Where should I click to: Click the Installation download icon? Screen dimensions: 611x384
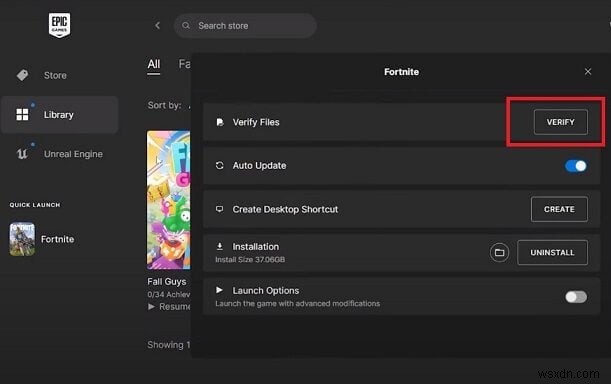point(220,246)
